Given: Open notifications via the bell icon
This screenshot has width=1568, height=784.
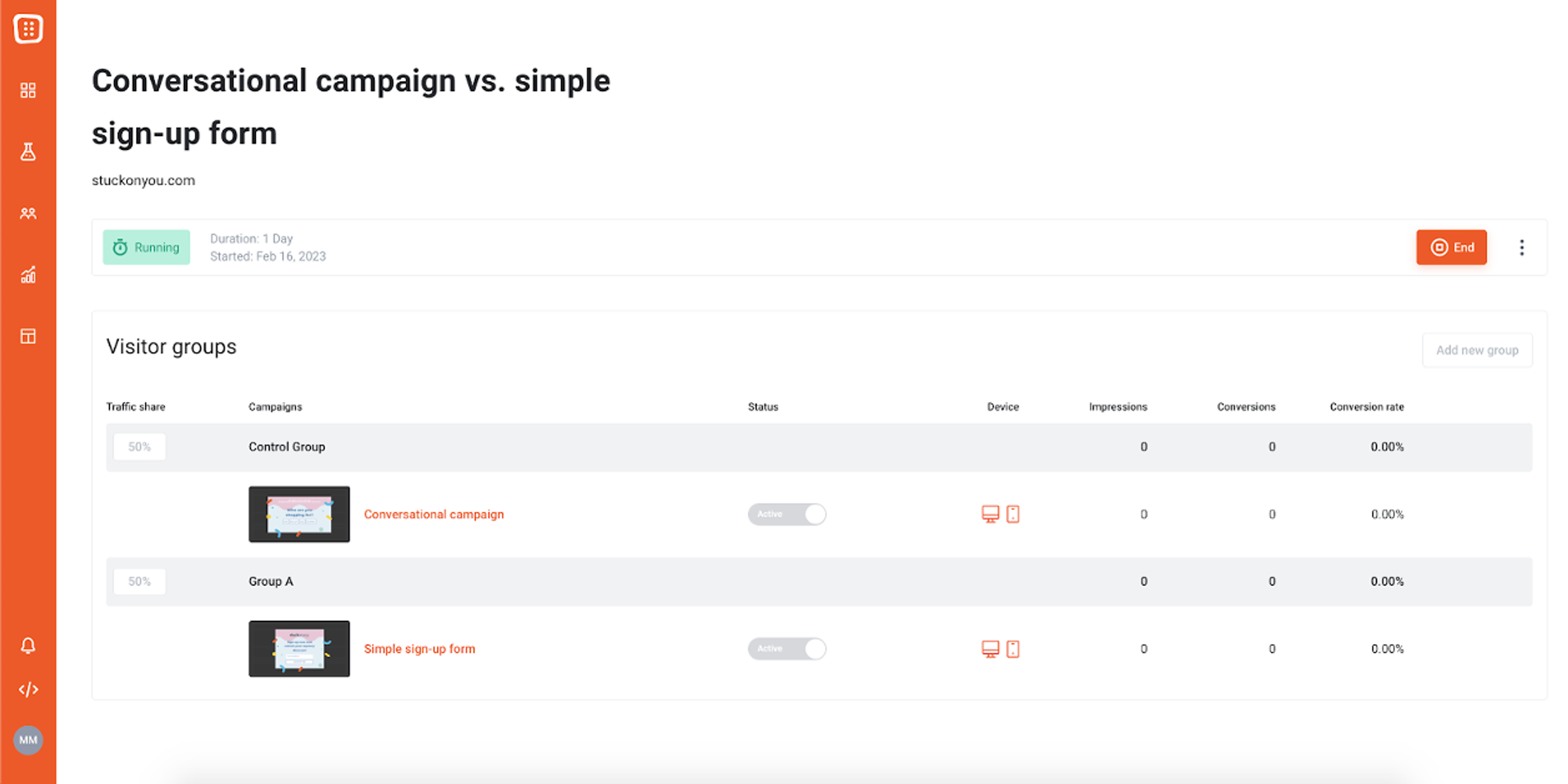Looking at the screenshot, I should pyautogui.click(x=28, y=645).
